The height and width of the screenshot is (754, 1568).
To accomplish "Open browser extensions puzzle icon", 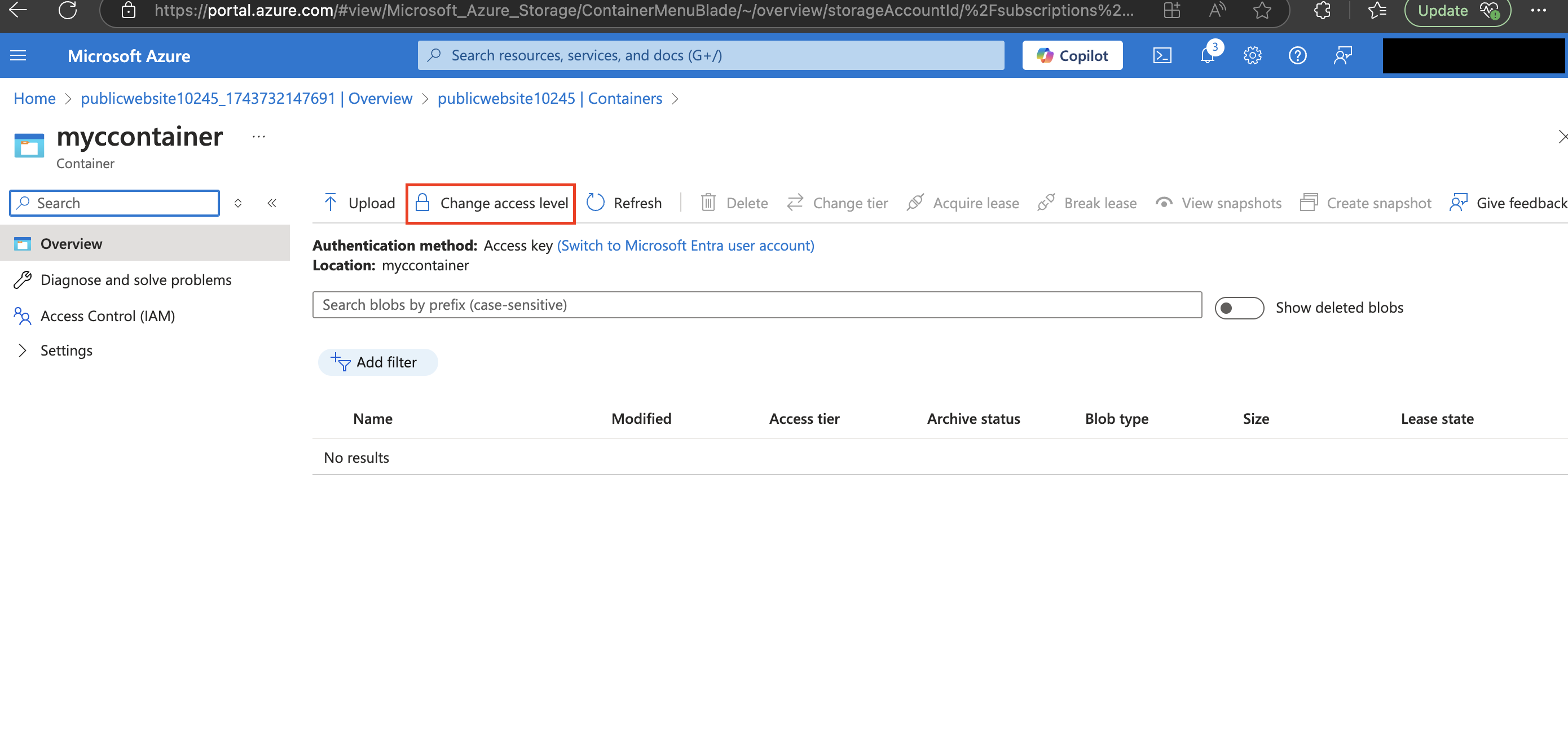I will click(1322, 10).
